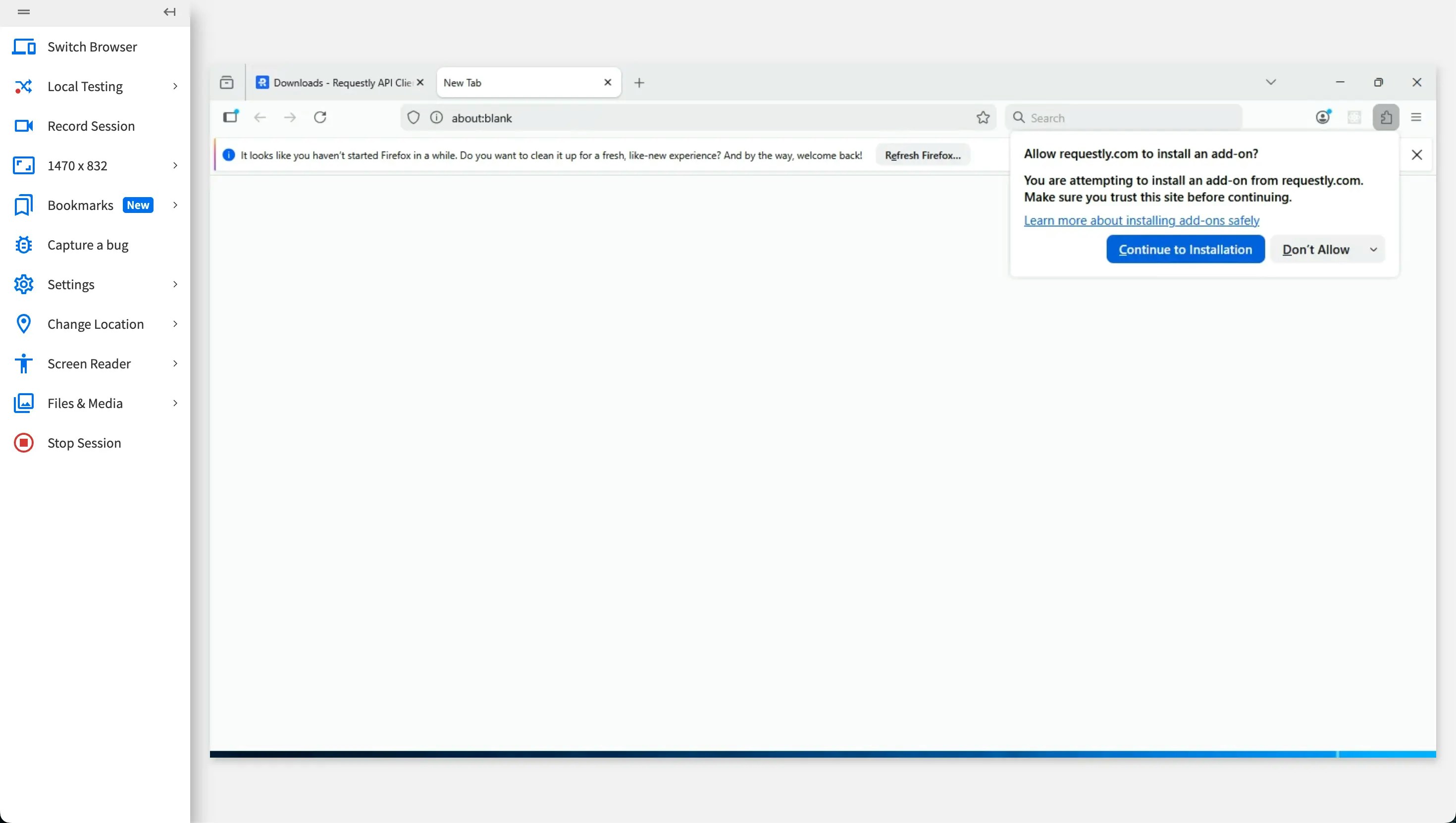Click the Firefox account profile icon
Viewport: 1456px width, 823px height.
pyautogui.click(x=1323, y=117)
